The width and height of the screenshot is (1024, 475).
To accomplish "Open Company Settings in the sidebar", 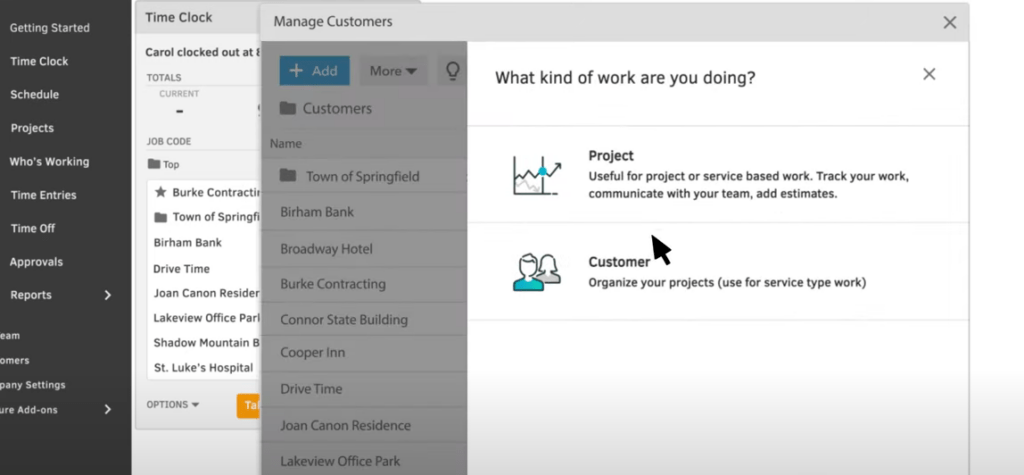I will [x=33, y=385].
